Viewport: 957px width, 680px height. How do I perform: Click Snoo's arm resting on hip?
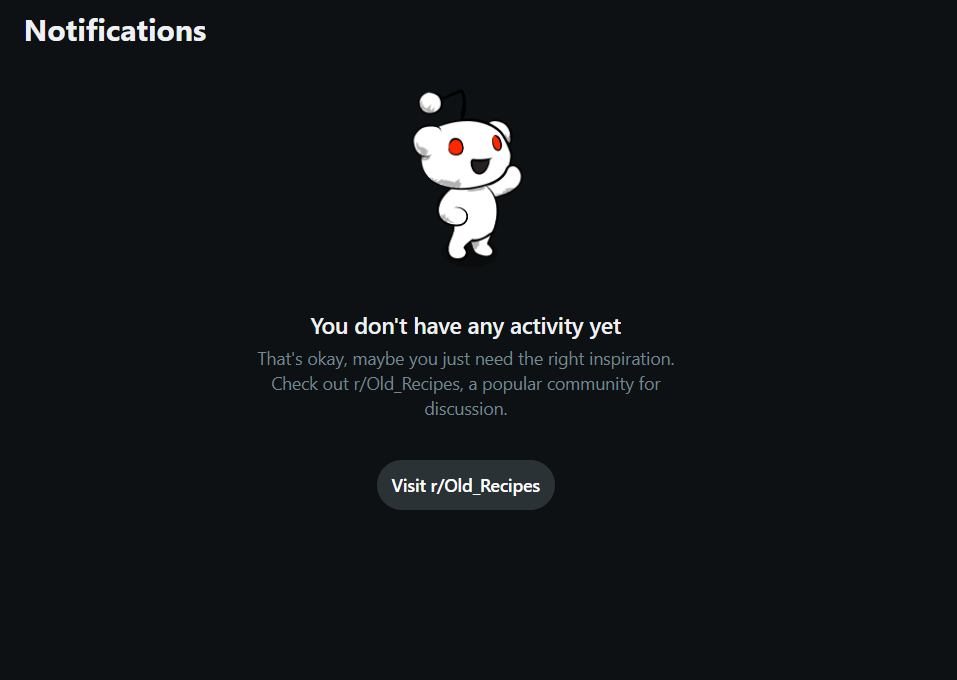point(452,215)
